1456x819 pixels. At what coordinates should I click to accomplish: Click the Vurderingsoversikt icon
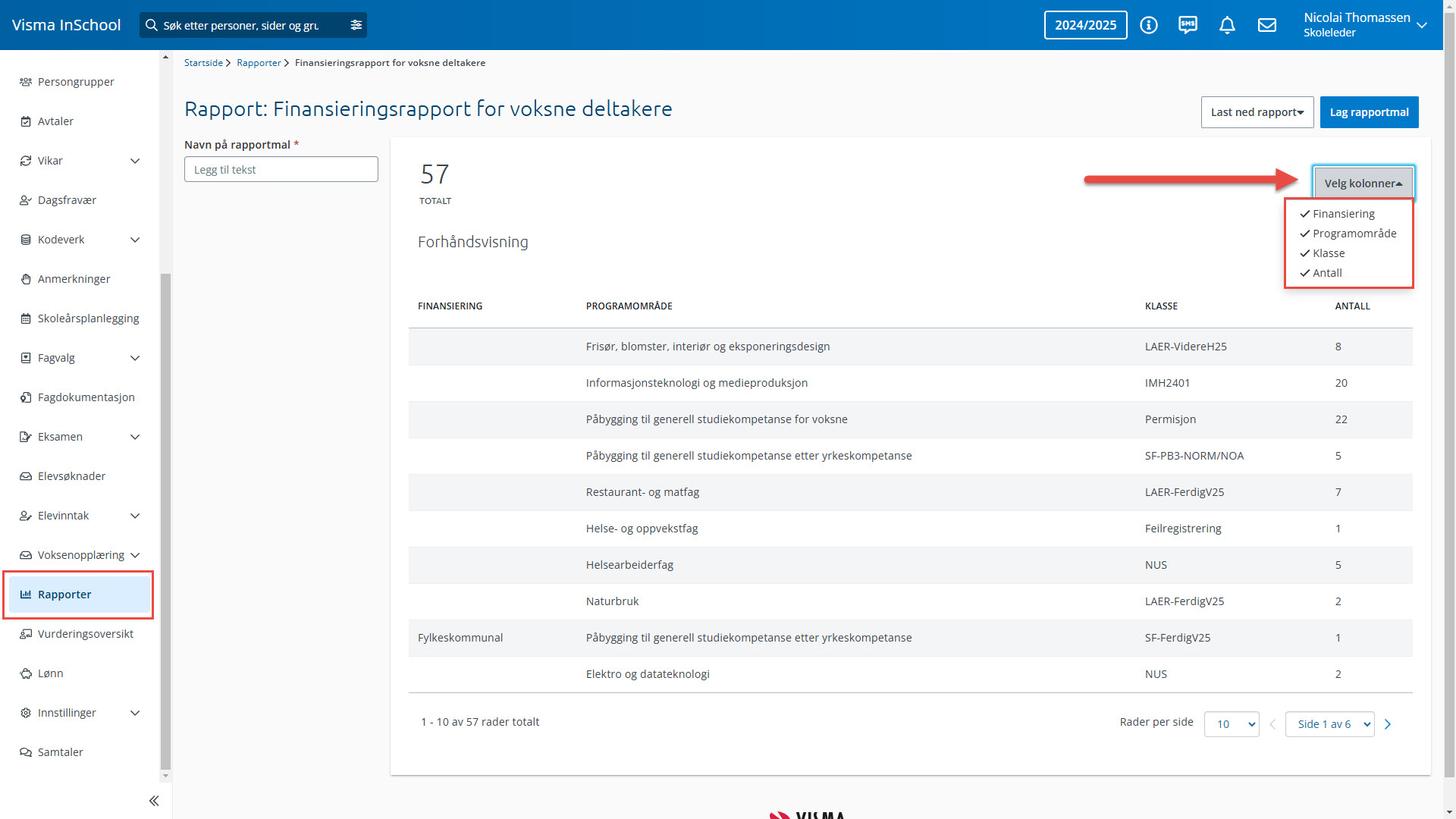point(26,634)
